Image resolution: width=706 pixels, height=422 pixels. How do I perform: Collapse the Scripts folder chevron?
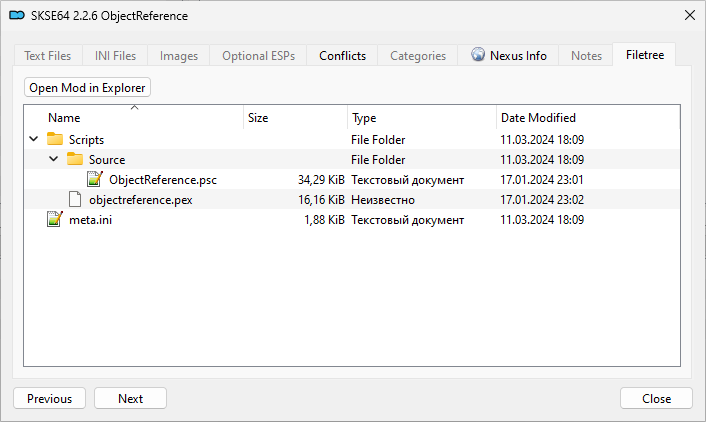pyautogui.click(x=34, y=139)
